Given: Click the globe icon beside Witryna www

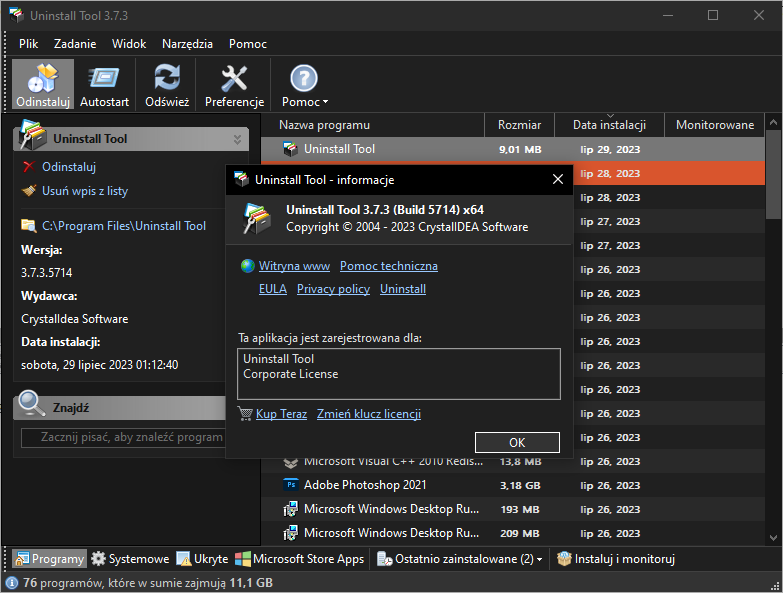Looking at the screenshot, I should point(248,266).
